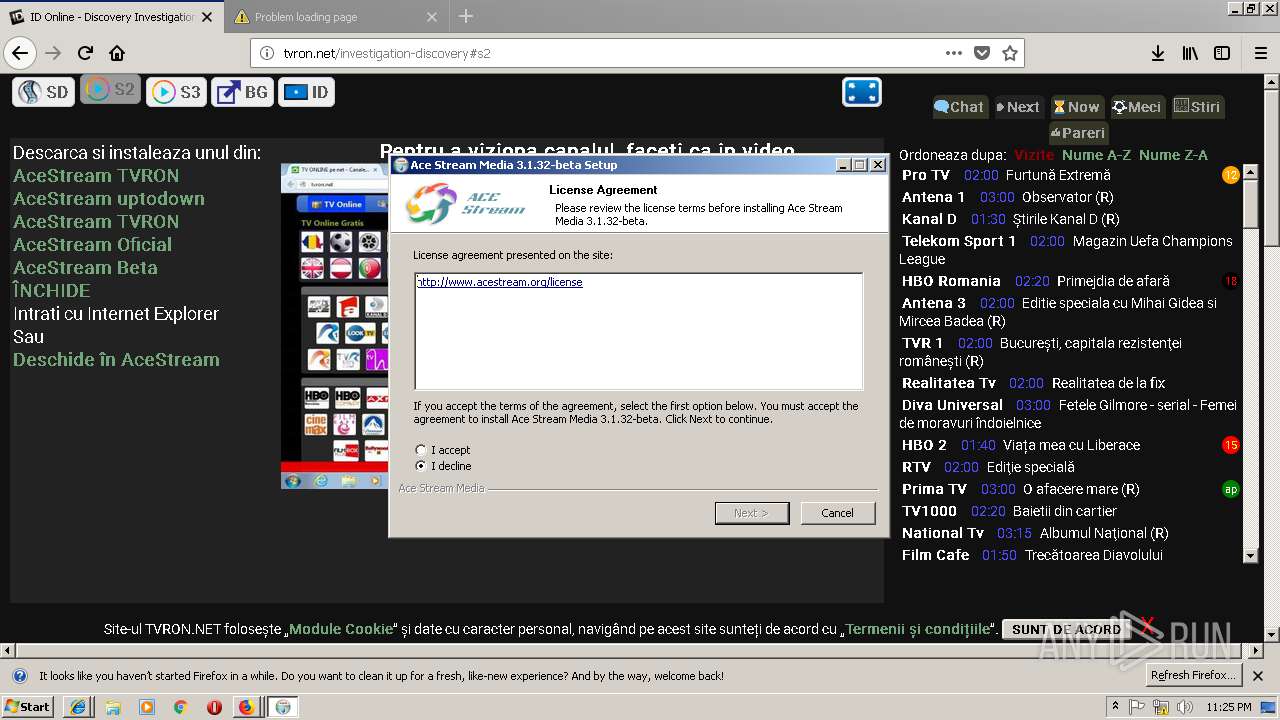Click the Next button in setup
The height and width of the screenshot is (720, 1280).
coord(751,513)
